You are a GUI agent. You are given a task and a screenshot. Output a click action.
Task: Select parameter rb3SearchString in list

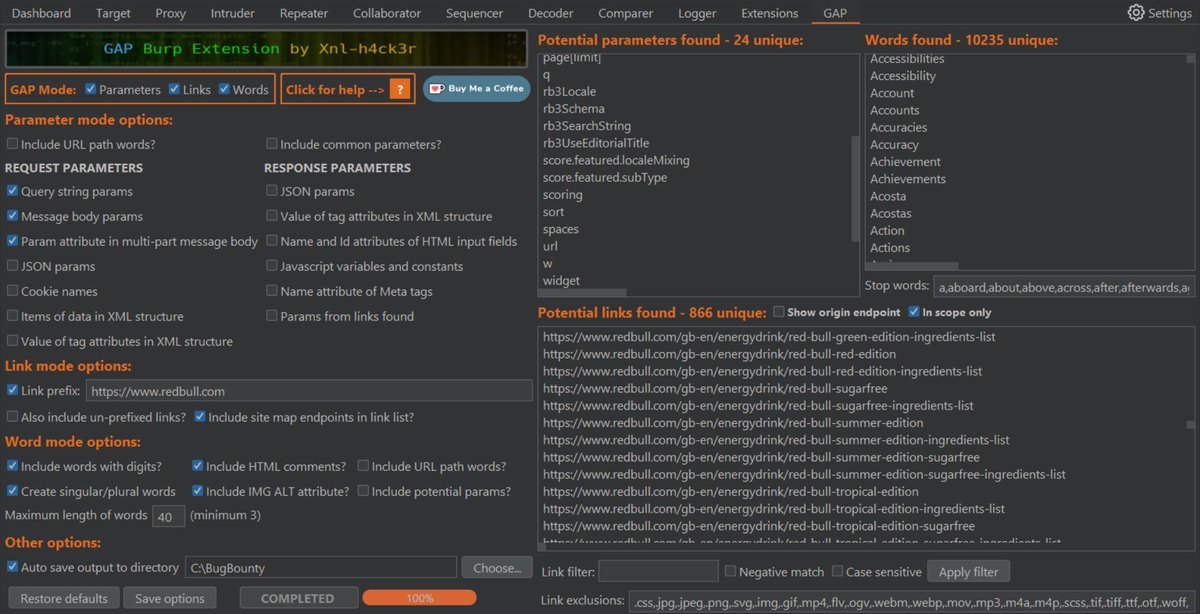click(587, 126)
